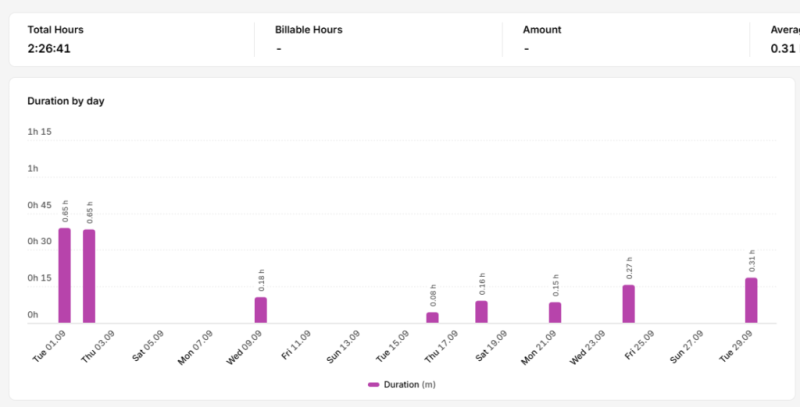
Task: Click the bar labeled 0.16 h
Action: 481,312
